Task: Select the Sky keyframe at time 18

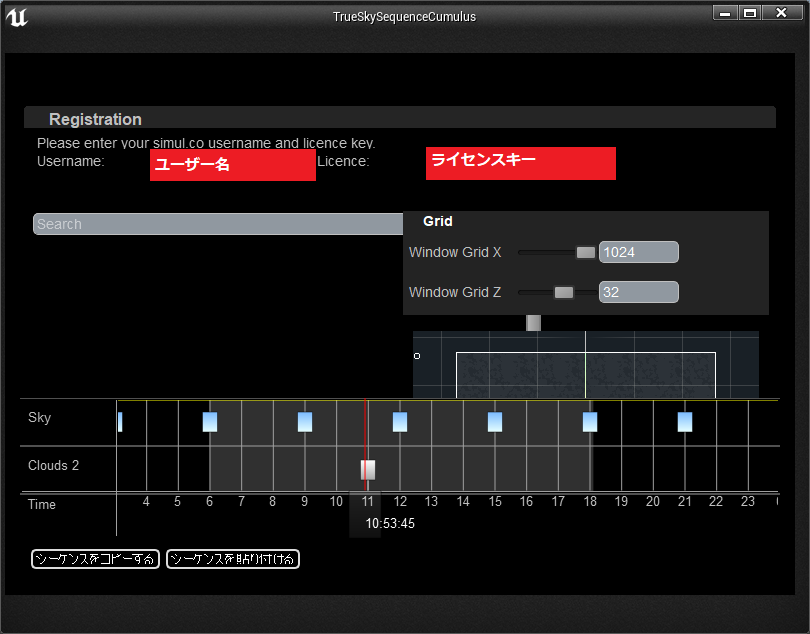Action: 590,422
